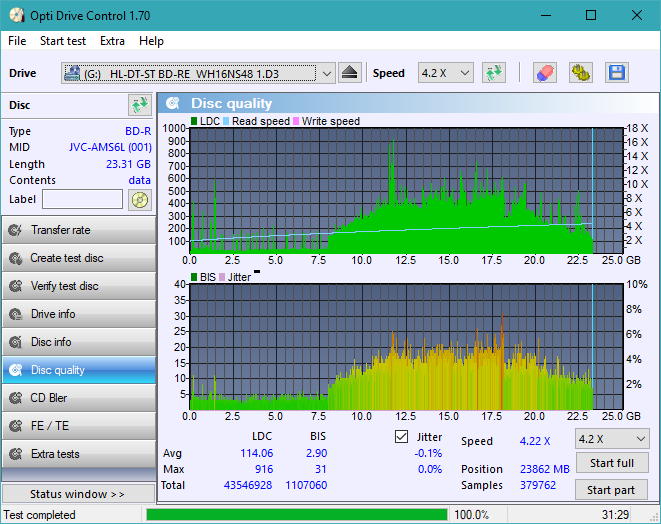Click the Opti Drive Control title bar icon

pyautogui.click(x=17, y=16)
